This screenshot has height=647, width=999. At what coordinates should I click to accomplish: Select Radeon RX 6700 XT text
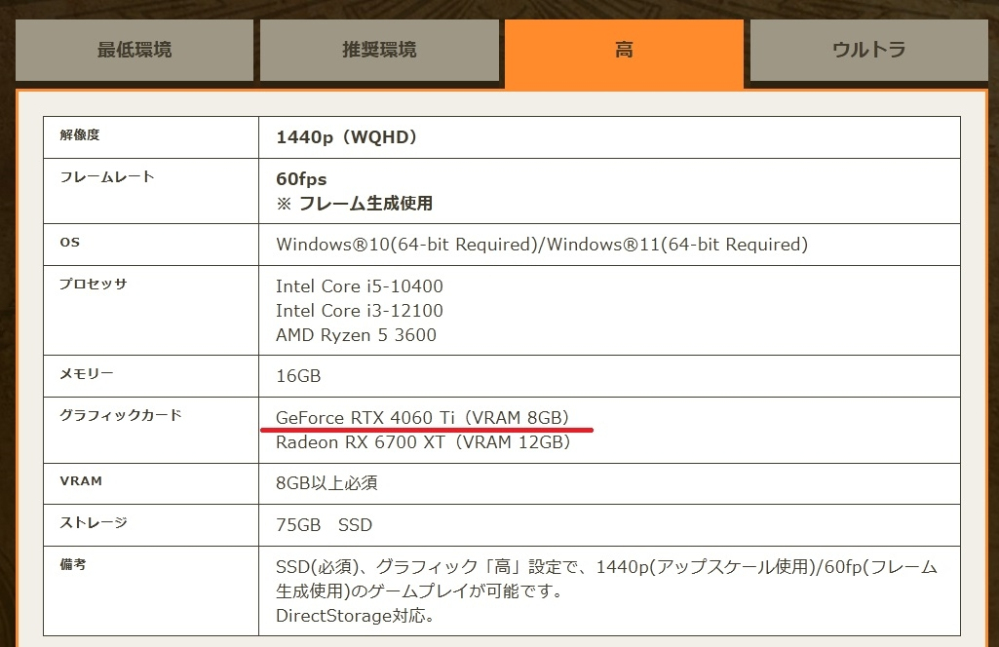coord(423,443)
